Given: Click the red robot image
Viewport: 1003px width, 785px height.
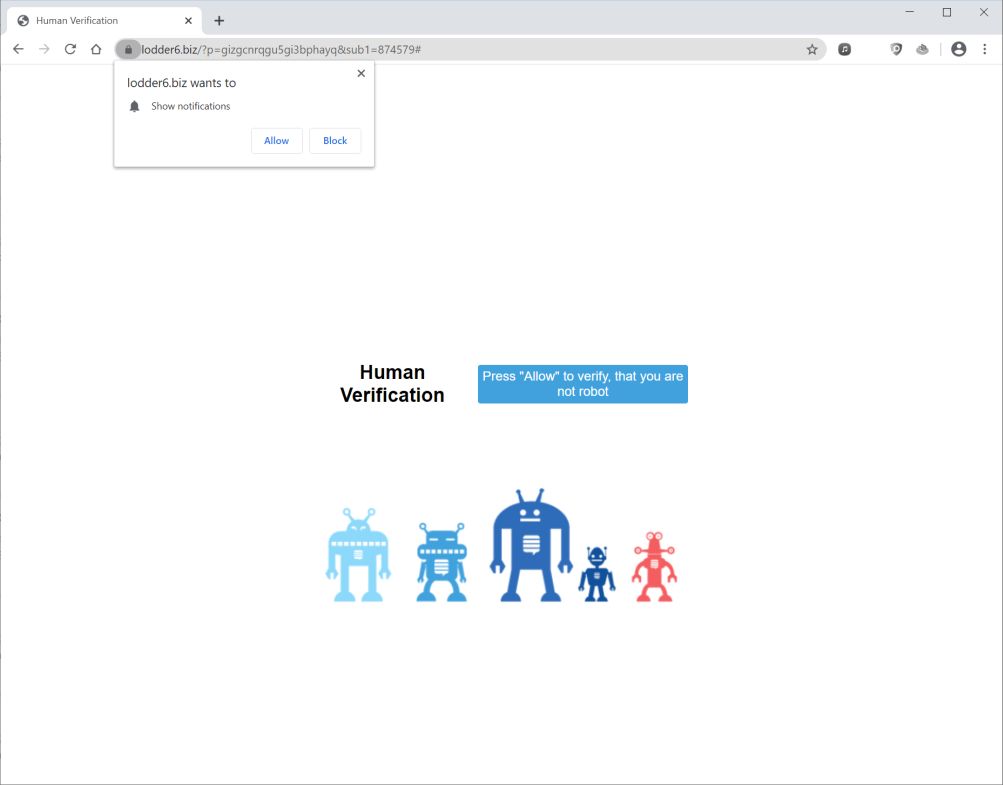Looking at the screenshot, I should pyautogui.click(x=654, y=567).
